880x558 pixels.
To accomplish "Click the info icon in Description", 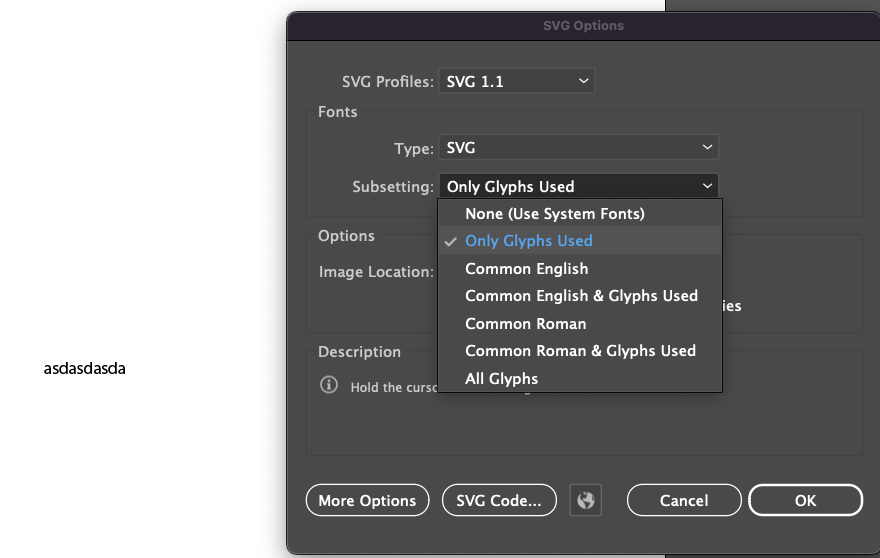I will [329, 385].
